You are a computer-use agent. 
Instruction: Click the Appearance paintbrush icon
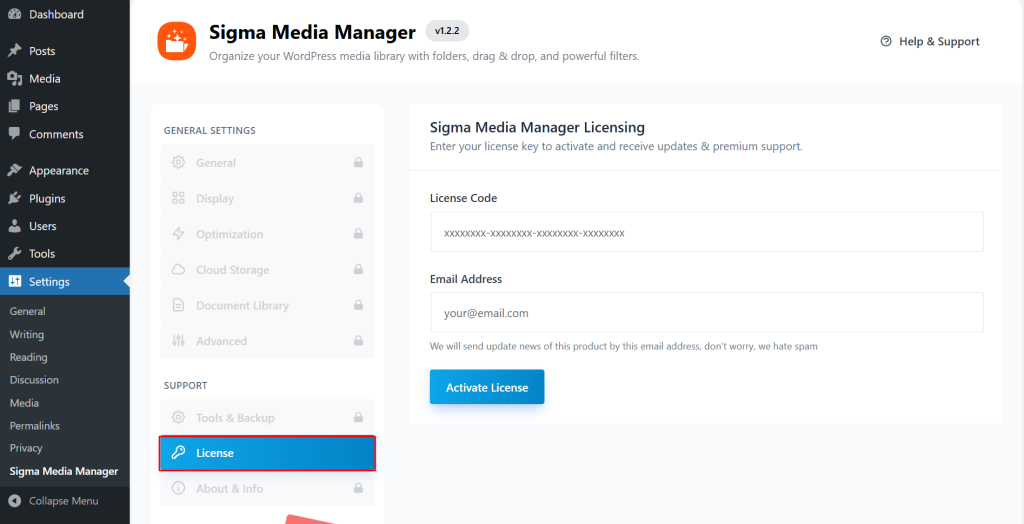coord(14,171)
